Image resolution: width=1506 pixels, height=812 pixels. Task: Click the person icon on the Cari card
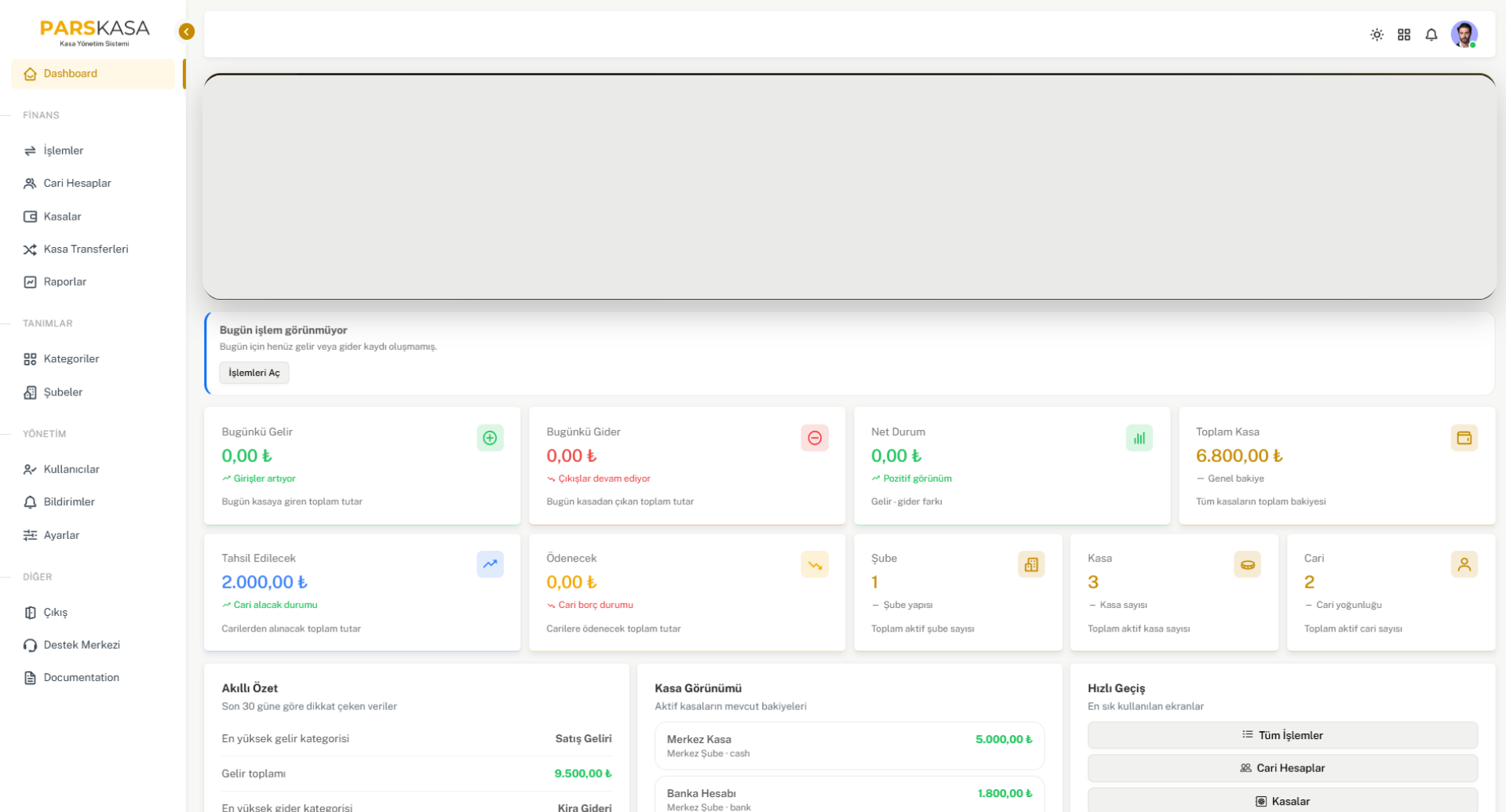[1464, 564]
